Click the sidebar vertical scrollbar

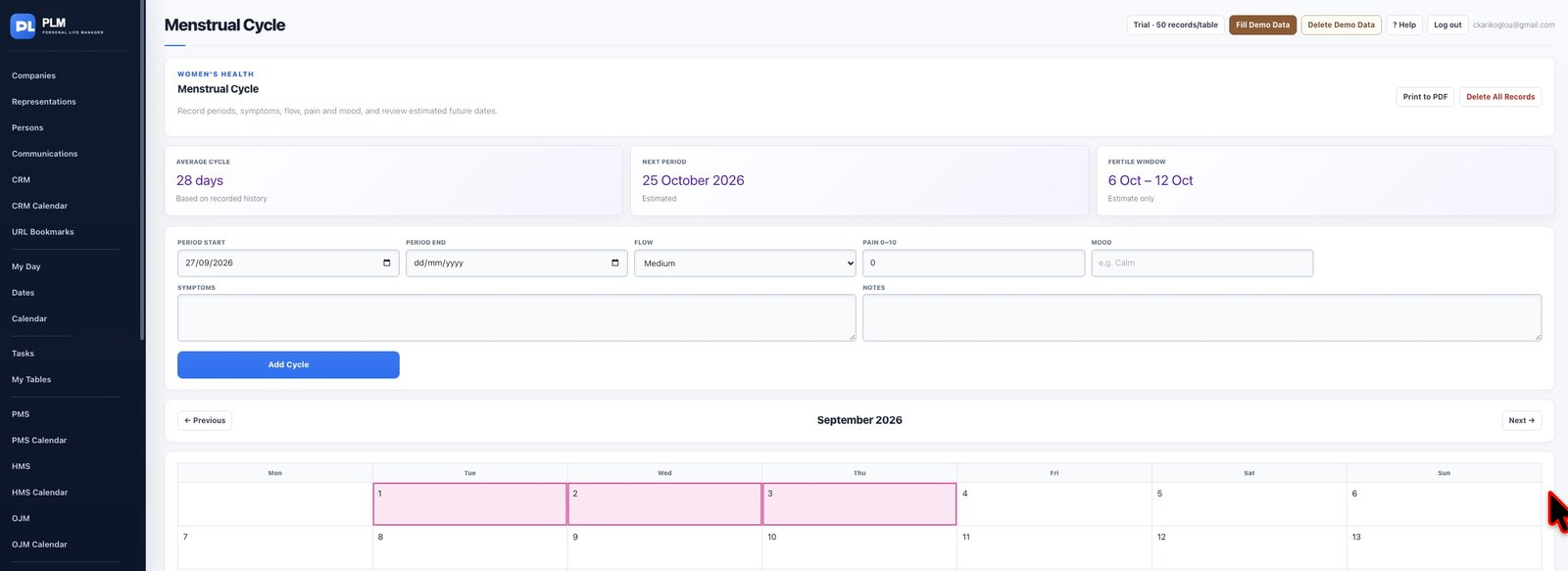click(x=143, y=171)
